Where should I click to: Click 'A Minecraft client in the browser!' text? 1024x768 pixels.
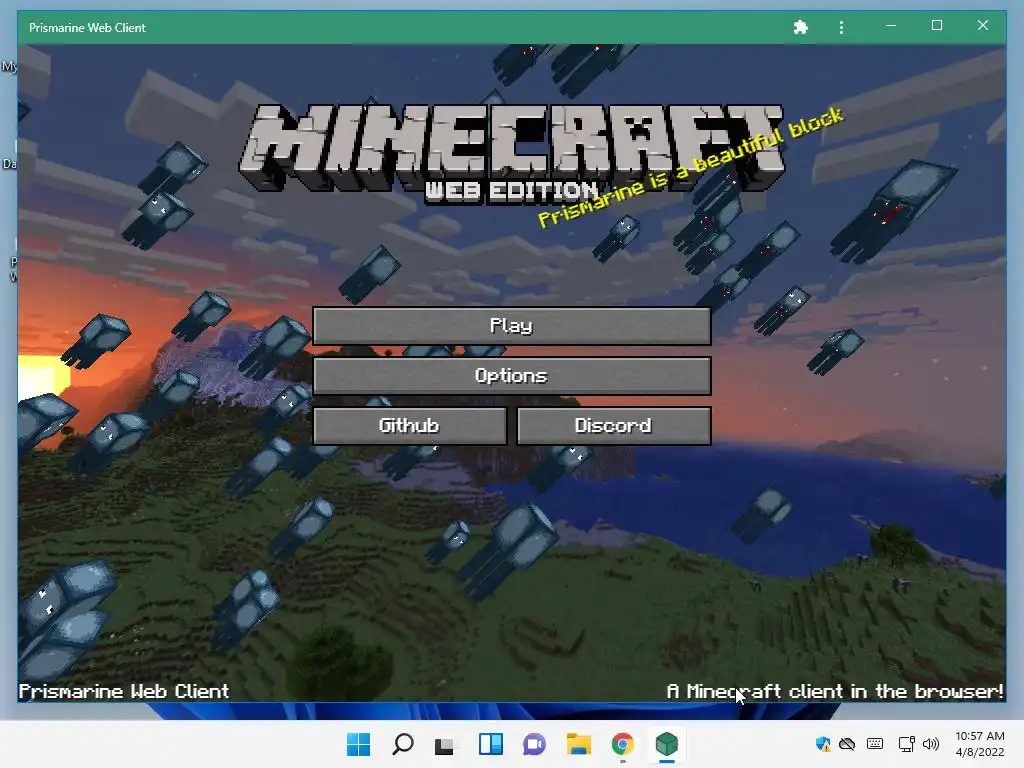[x=835, y=691]
